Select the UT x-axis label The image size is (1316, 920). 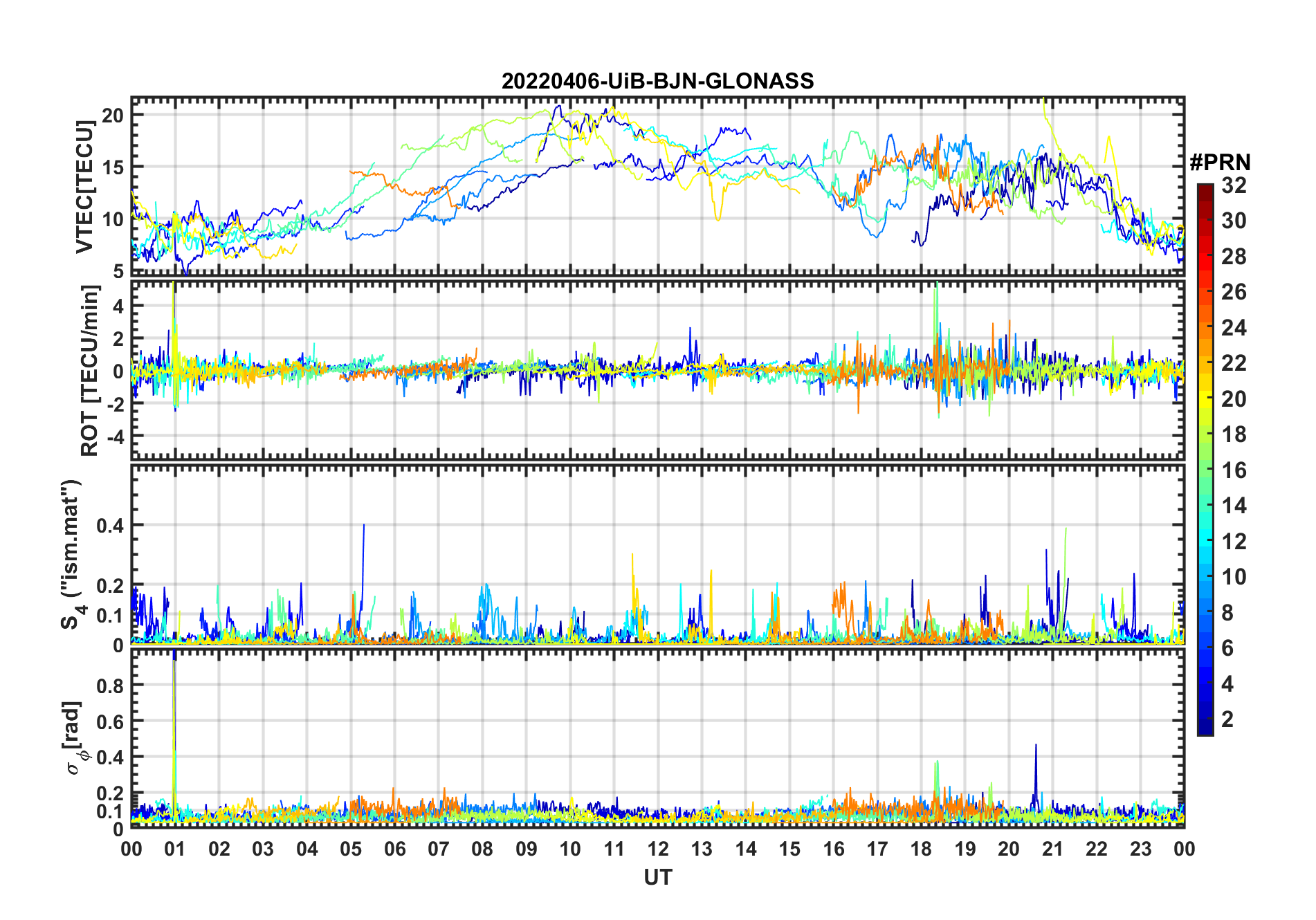[657, 877]
